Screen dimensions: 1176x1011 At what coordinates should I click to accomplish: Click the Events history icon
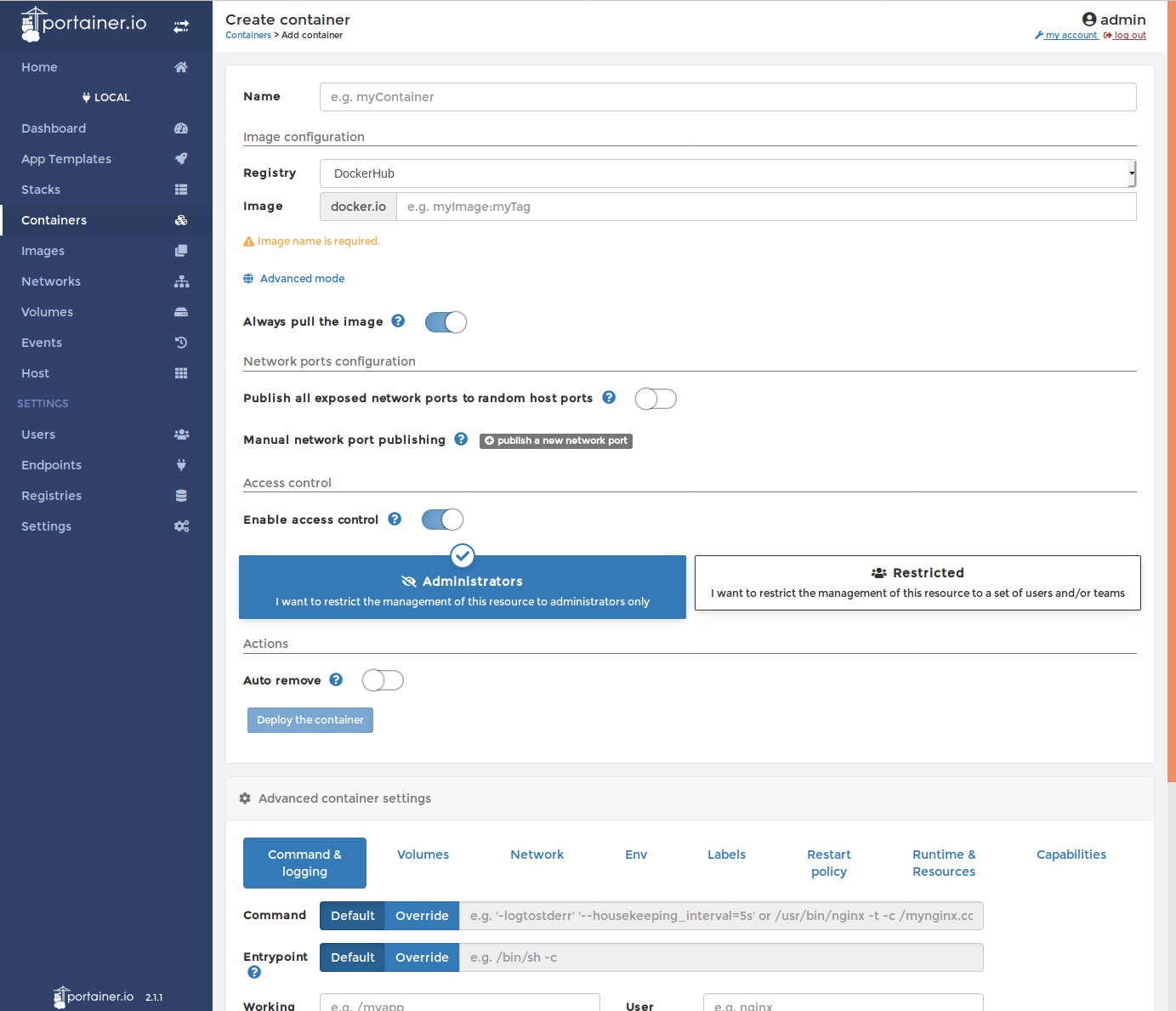click(x=181, y=342)
